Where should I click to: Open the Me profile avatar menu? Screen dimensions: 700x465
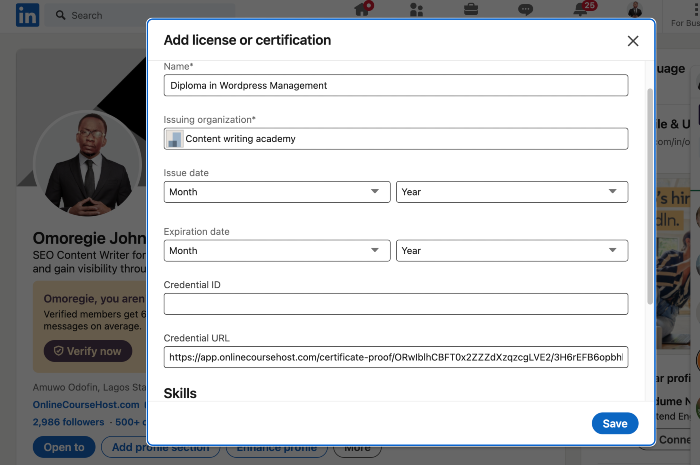(634, 9)
